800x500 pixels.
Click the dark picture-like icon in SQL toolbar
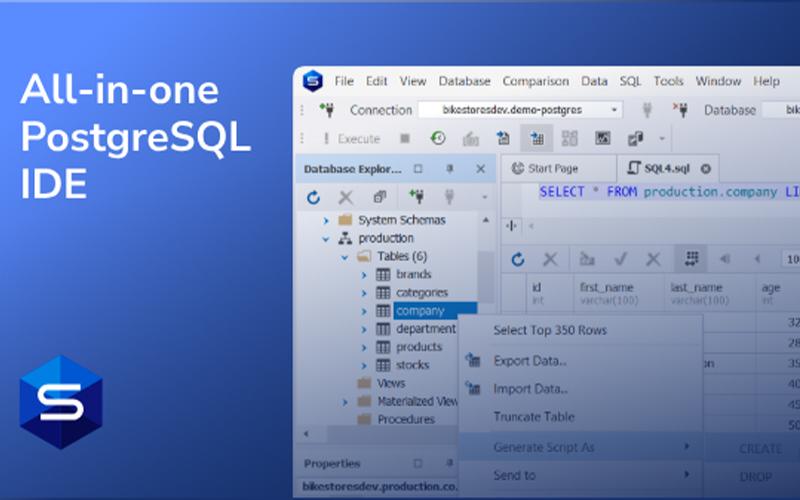[x=603, y=138]
